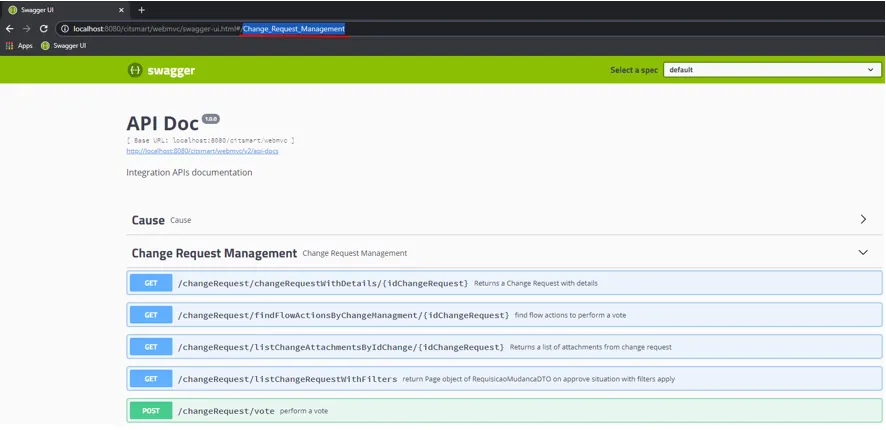Click the address bar URL field
The width and height of the screenshot is (886, 430).
469,29
